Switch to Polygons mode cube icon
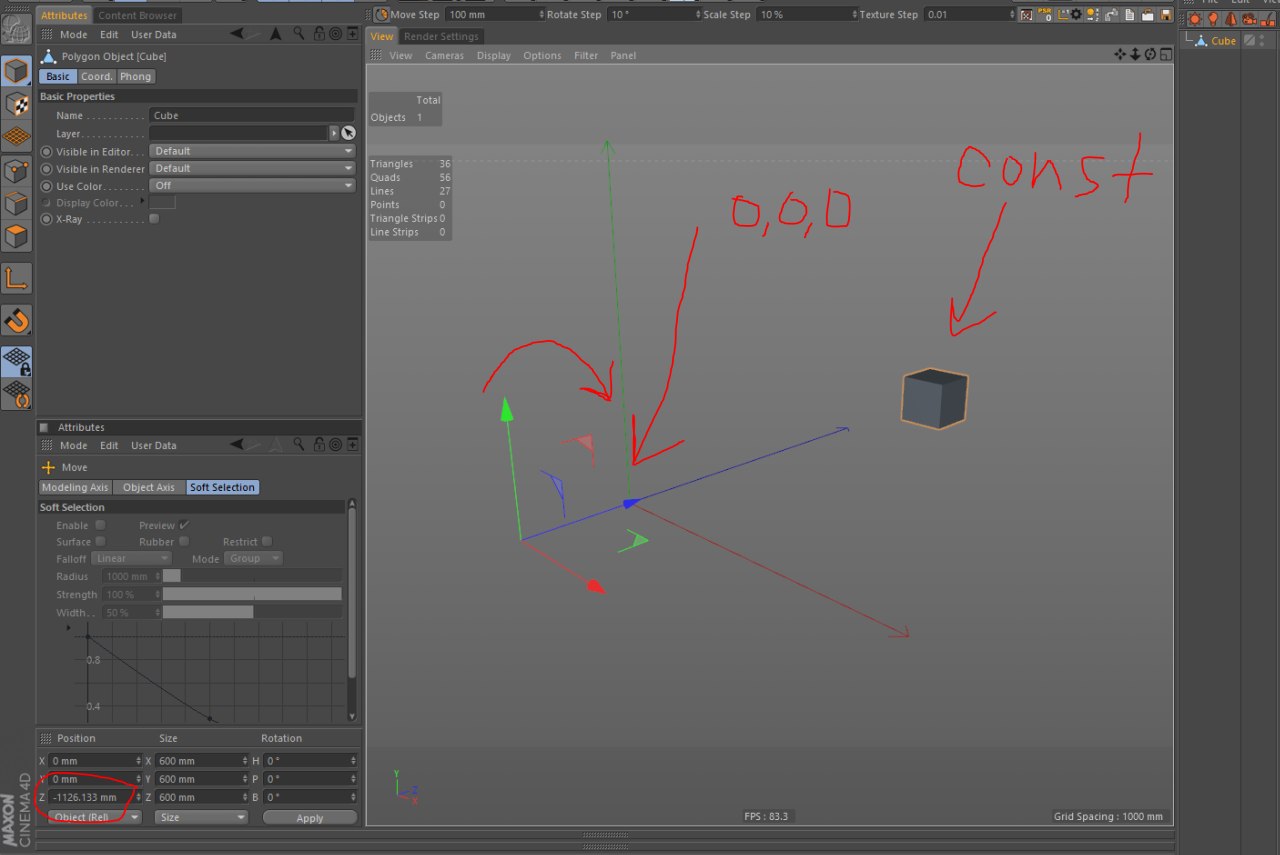This screenshot has height=855, width=1280. (16, 238)
